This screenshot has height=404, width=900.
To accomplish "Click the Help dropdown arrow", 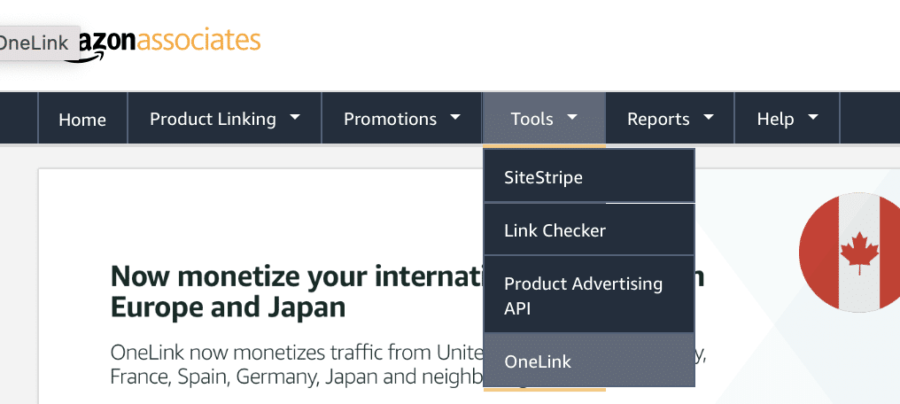I will click(812, 117).
